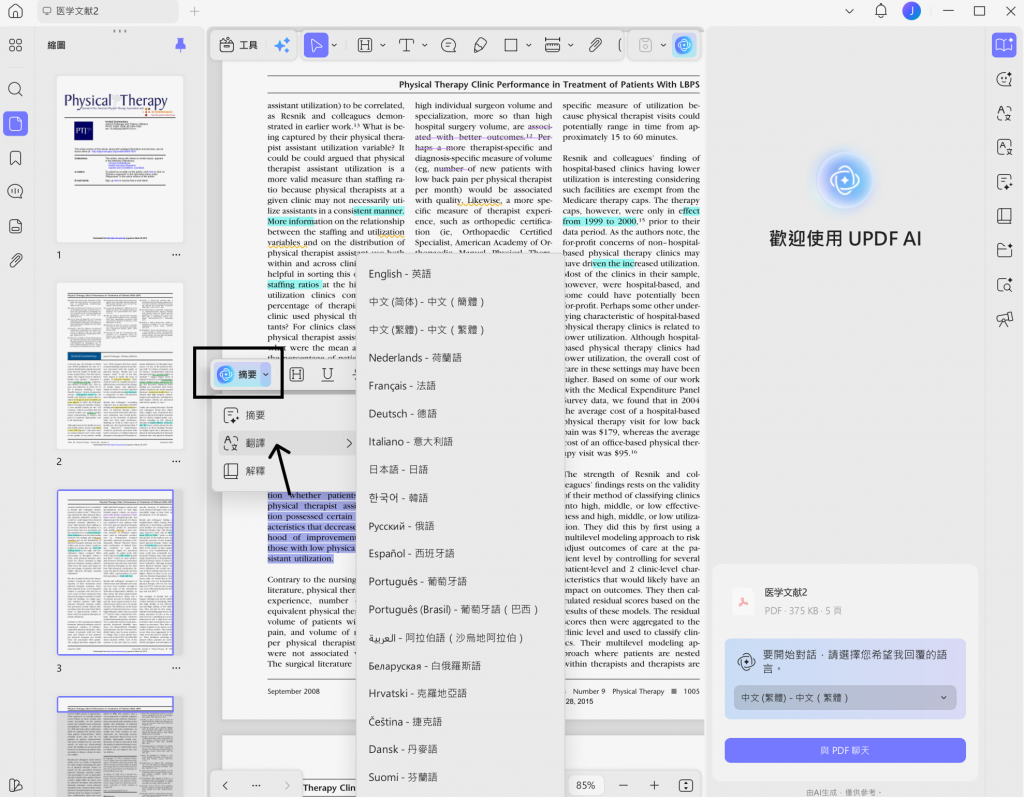
Task: Open page 2 thumbnail
Action: (120, 366)
